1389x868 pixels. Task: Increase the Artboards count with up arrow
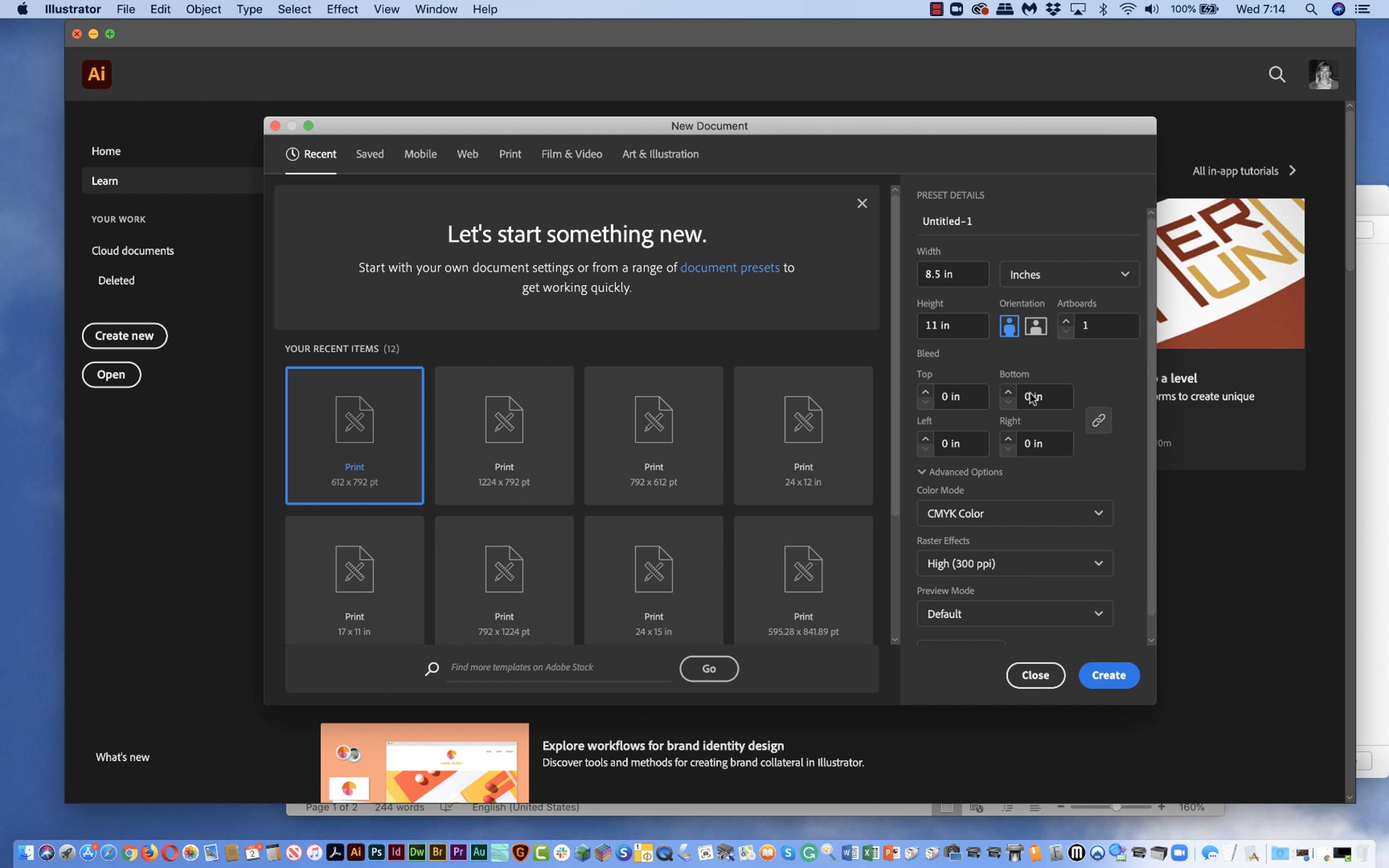(1065, 321)
